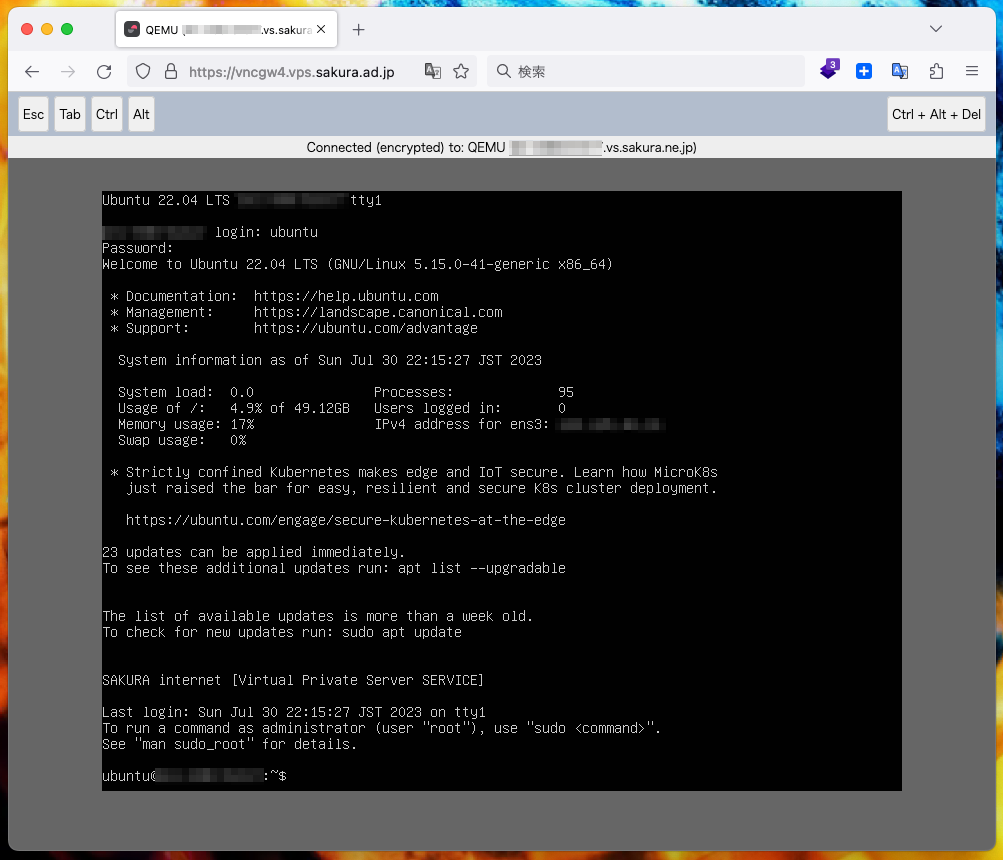Bookmark this page with the star icon
The width and height of the screenshot is (1003, 860).
coord(461,72)
